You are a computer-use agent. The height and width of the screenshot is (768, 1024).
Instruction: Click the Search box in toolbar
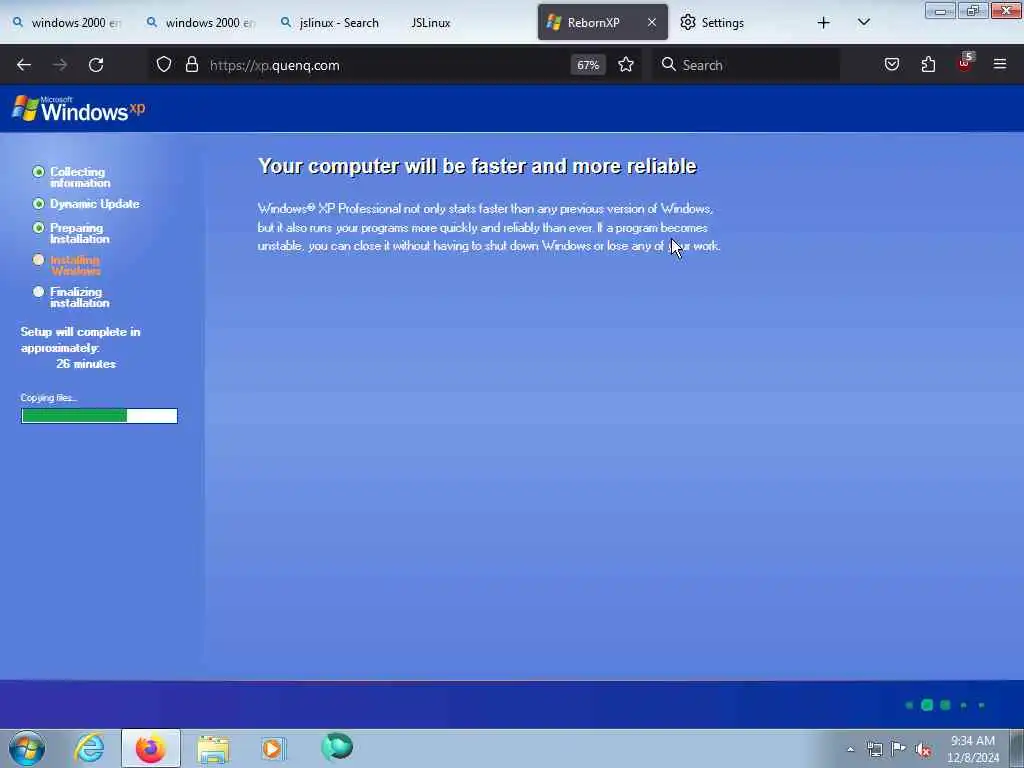click(746, 65)
